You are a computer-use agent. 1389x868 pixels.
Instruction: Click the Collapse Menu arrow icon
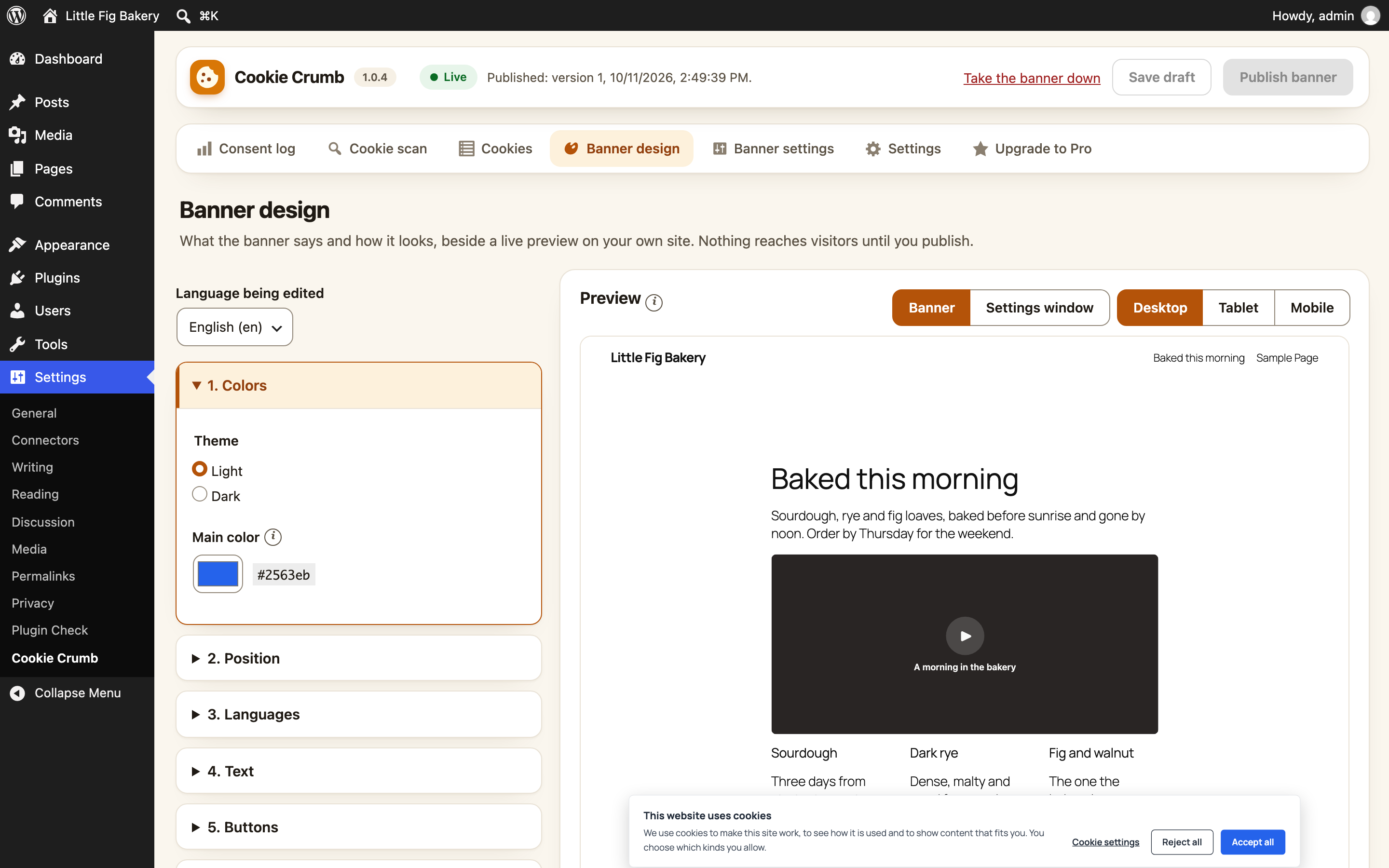point(17,693)
